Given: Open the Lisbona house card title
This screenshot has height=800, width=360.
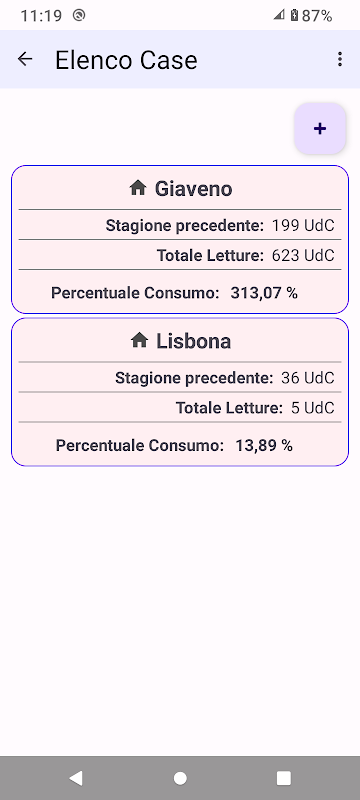Looking at the screenshot, I should click(x=194, y=341).
